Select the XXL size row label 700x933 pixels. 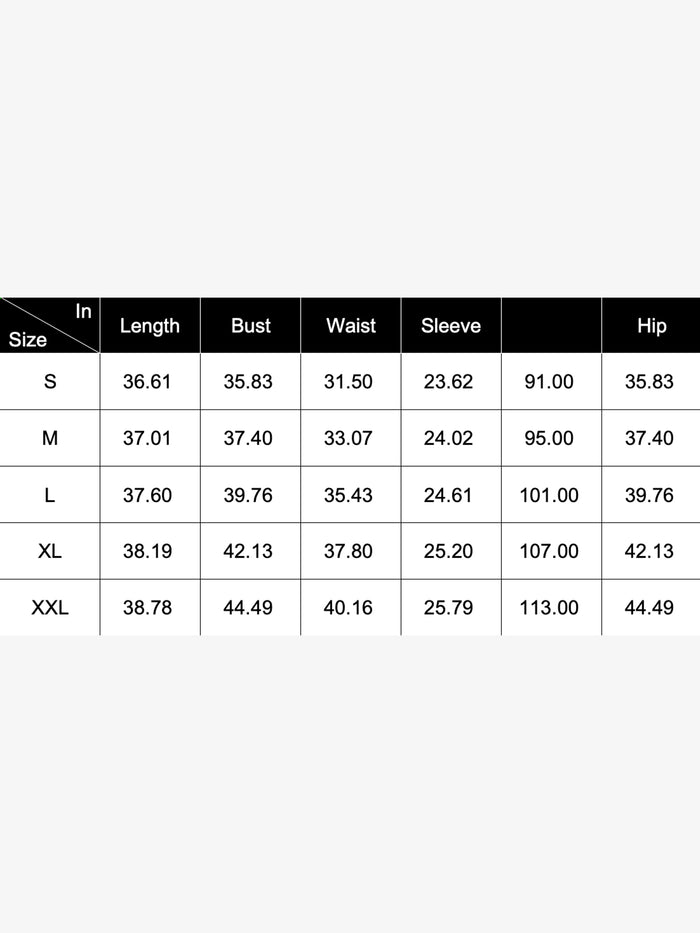pyautogui.click(x=50, y=607)
